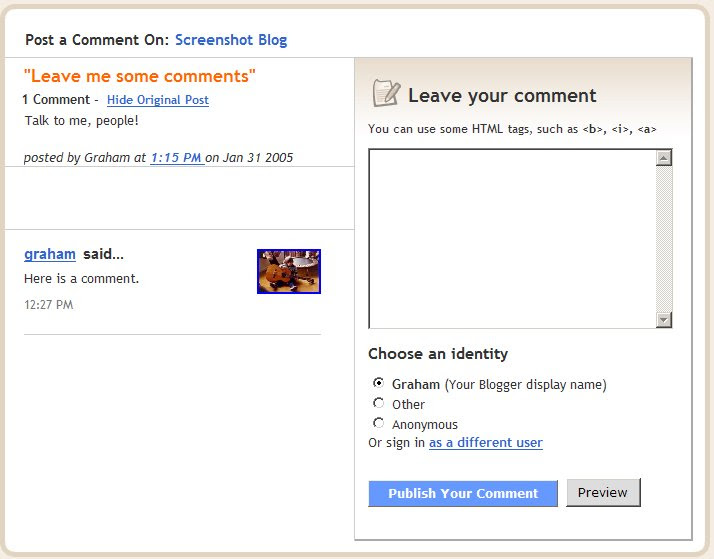The width and height of the screenshot is (714, 559).
Task: Select the Other identity option
Action: [x=378, y=403]
